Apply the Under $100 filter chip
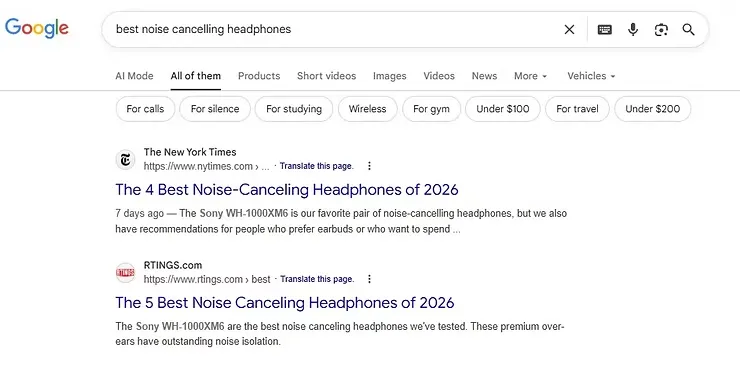The width and height of the screenshot is (740, 366). pos(503,109)
